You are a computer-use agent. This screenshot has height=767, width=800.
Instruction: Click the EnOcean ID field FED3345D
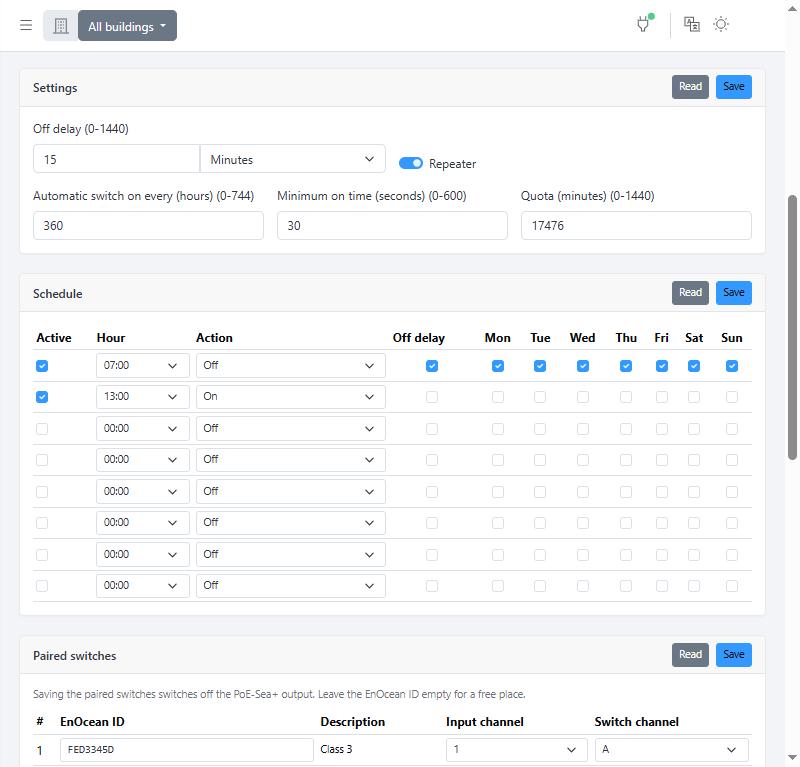pos(187,750)
